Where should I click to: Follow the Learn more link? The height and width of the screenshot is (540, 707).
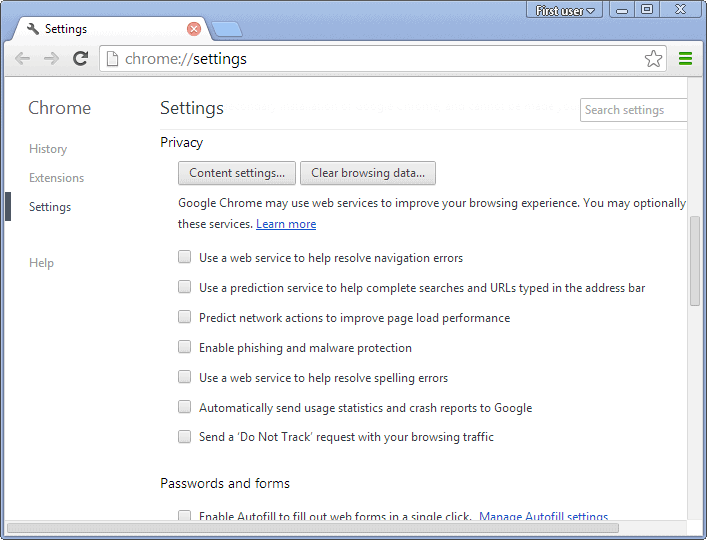(286, 224)
